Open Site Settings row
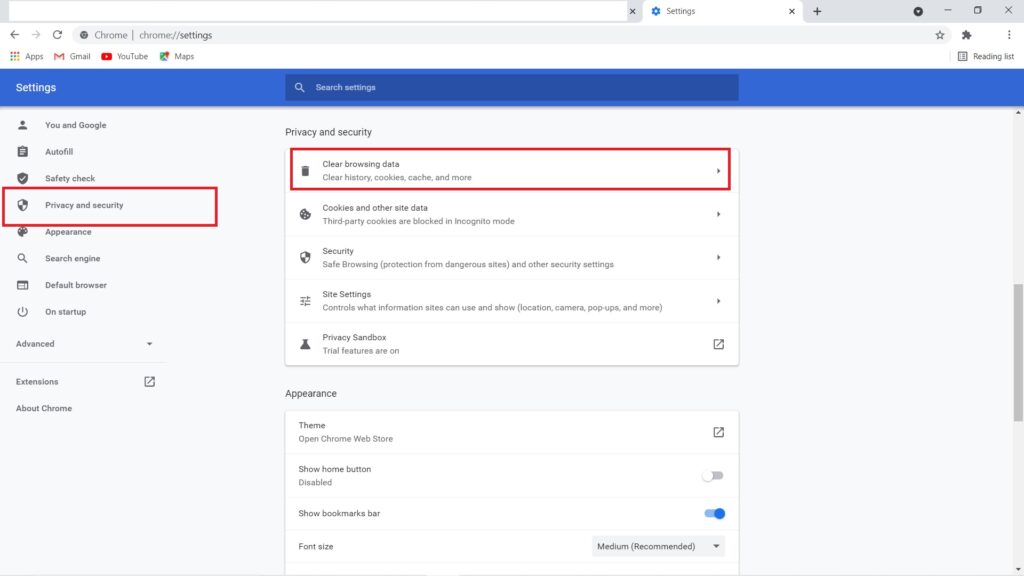The image size is (1024, 576). [511, 301]
